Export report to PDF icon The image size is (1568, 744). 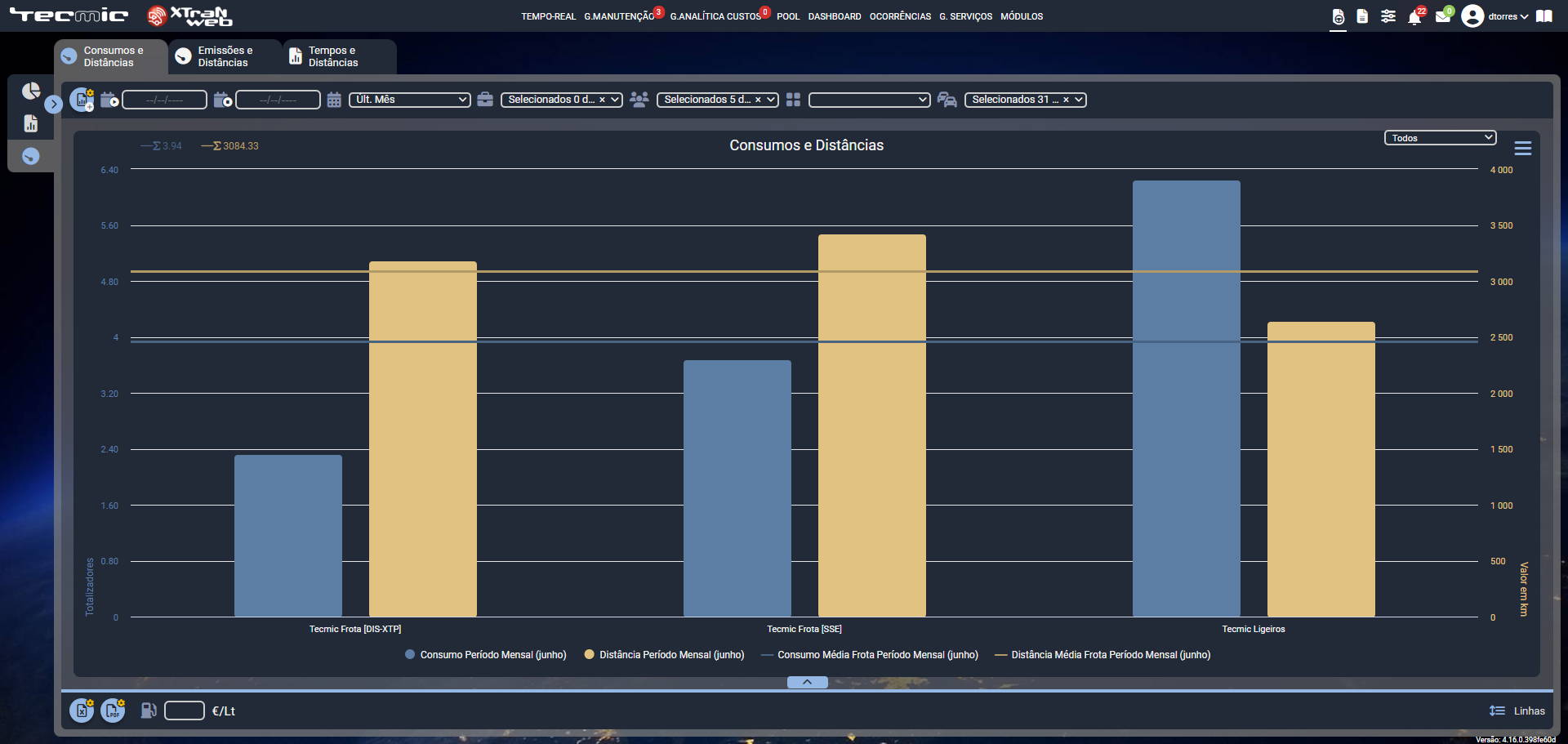(114, 711)
